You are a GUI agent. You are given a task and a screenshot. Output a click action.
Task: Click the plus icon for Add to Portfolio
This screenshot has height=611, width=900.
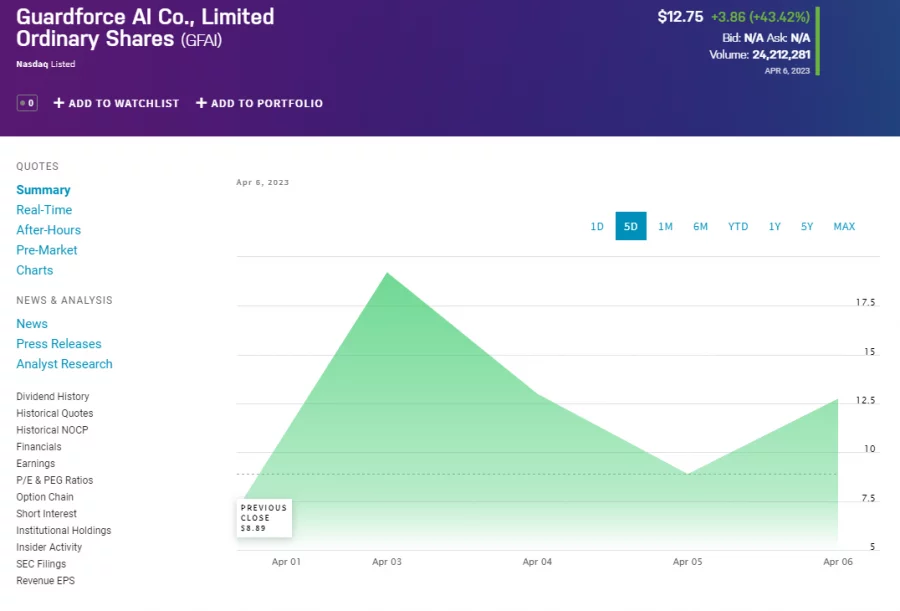(x=201, y=103)
